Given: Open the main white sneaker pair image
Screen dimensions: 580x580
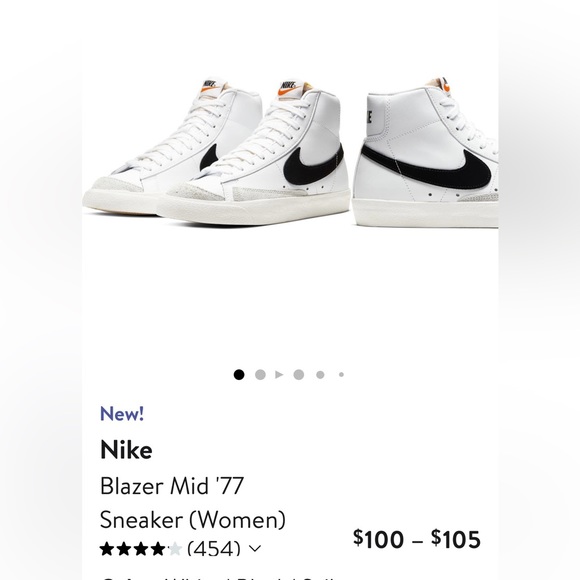Looking at the screenshot, I should point(217,152).
